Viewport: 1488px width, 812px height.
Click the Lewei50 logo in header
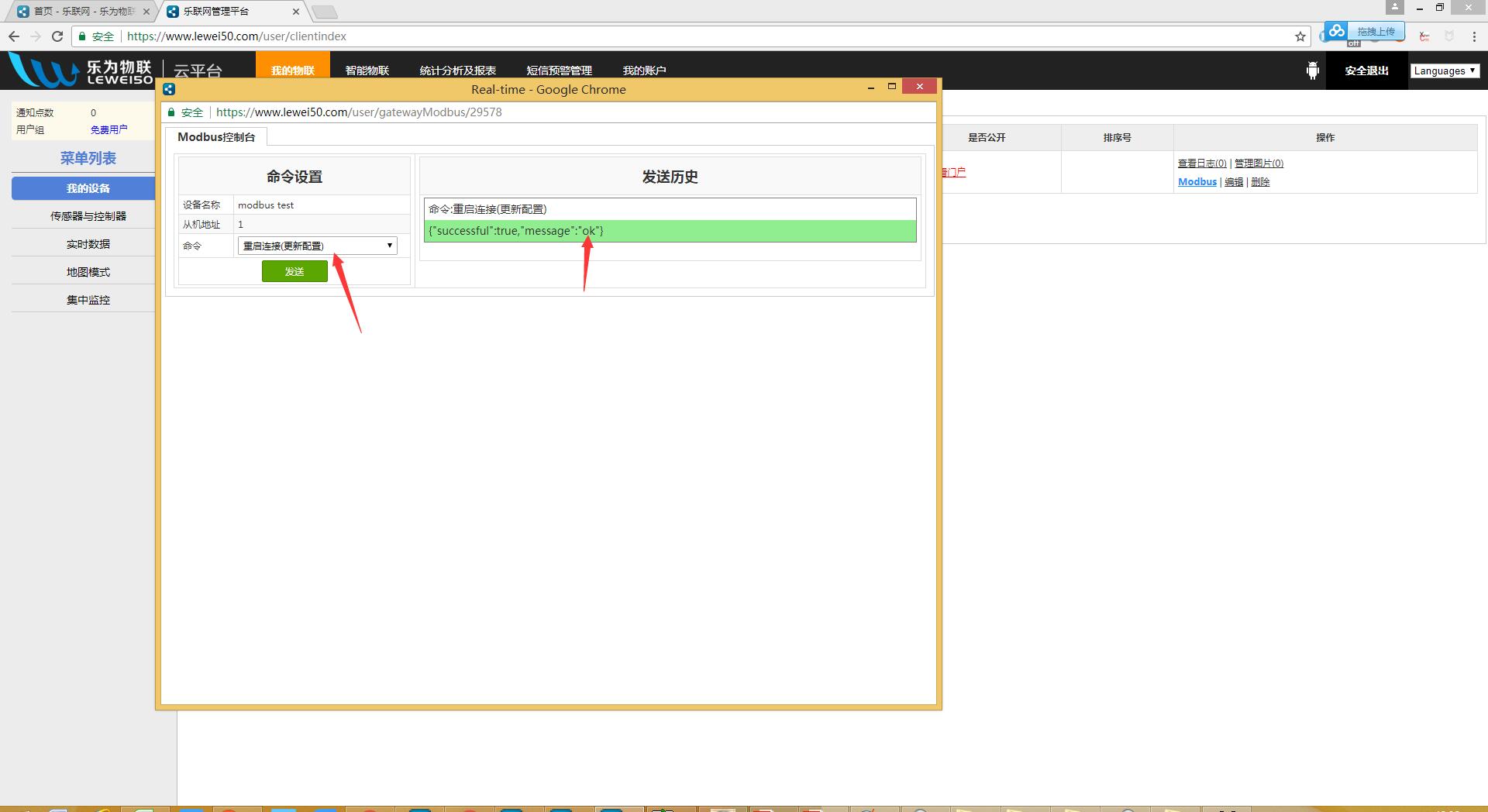(81, 70)
